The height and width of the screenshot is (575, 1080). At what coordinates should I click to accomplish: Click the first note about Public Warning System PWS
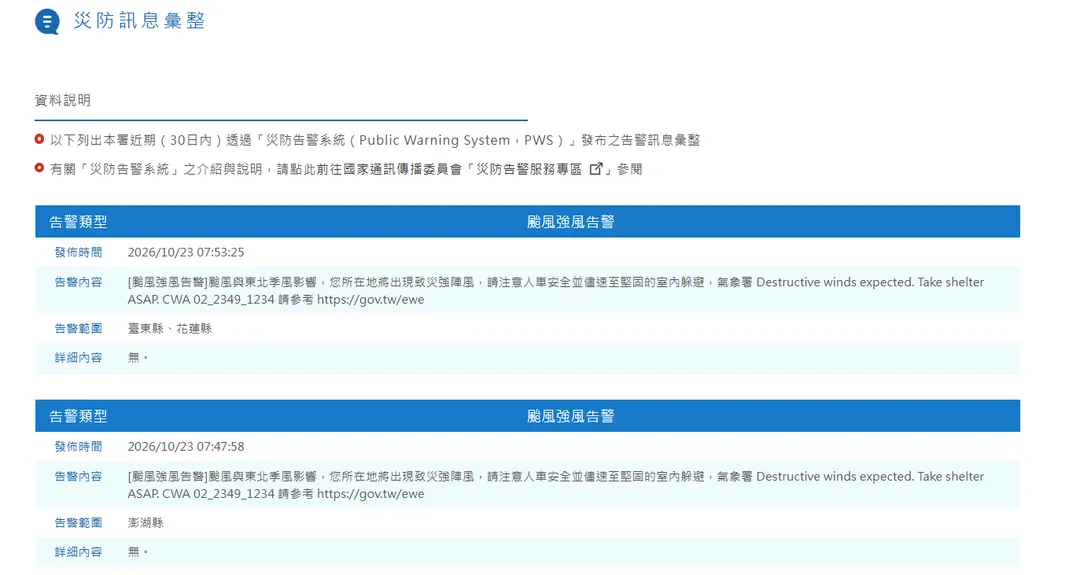coord(375,140)
